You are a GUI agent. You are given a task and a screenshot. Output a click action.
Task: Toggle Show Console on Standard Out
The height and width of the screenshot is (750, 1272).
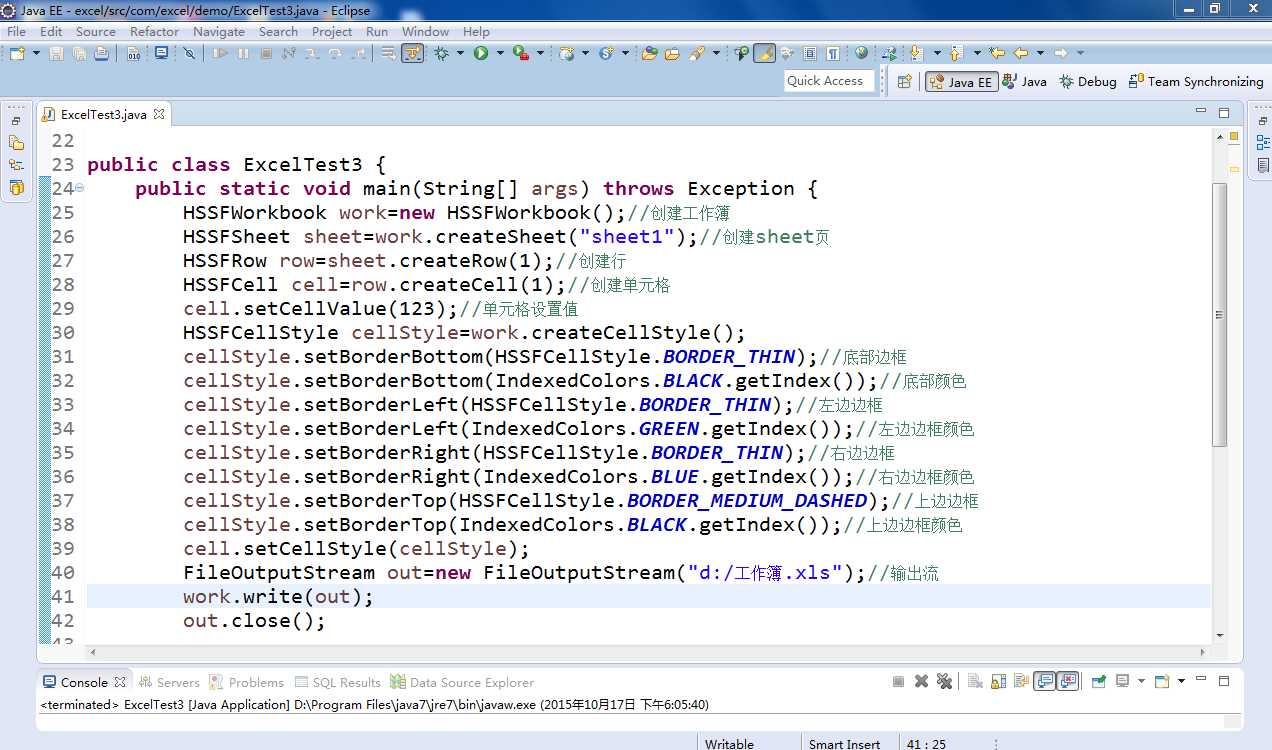coord(1044,682)
